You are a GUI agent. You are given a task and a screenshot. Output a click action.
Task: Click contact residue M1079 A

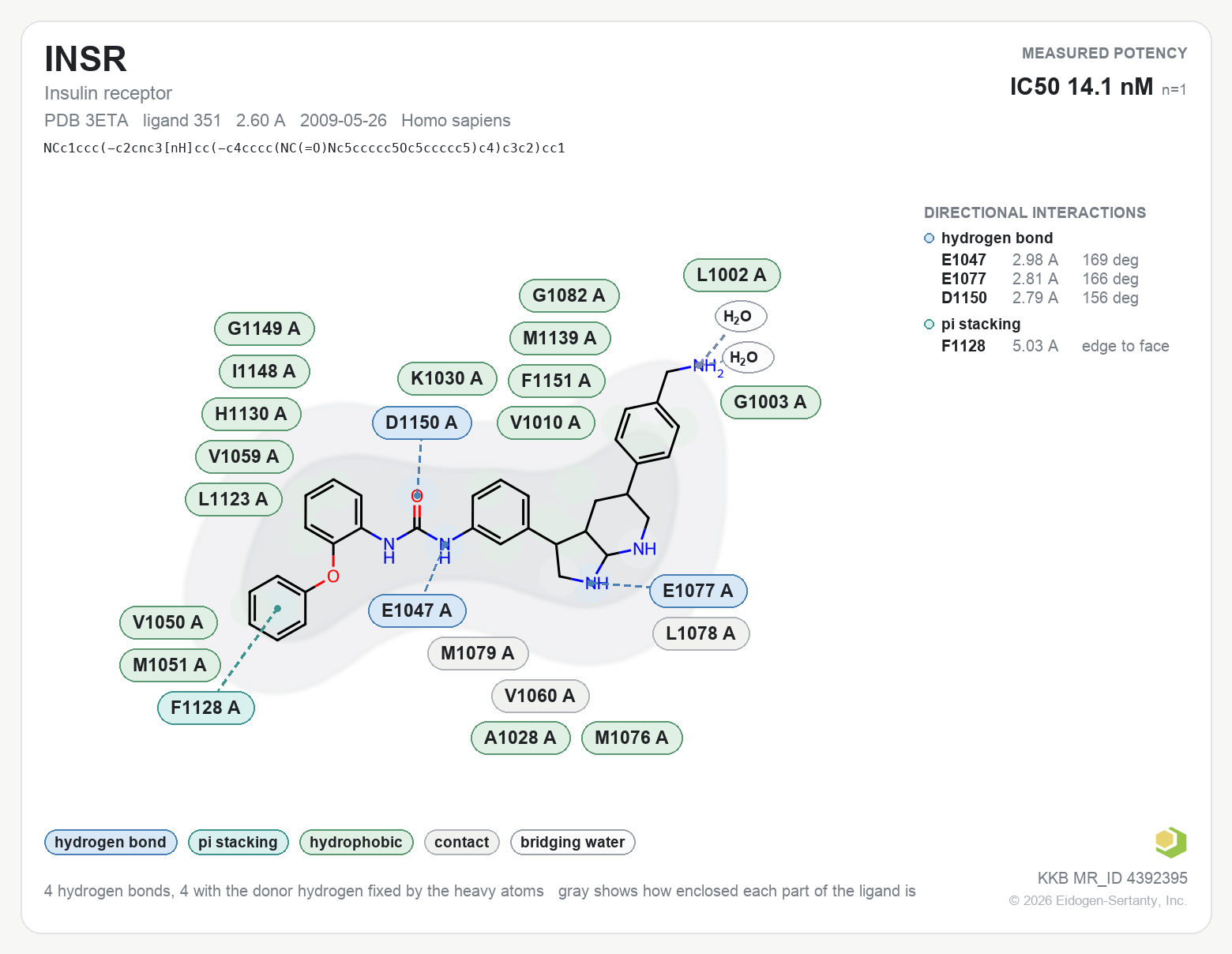pos(478,654)
